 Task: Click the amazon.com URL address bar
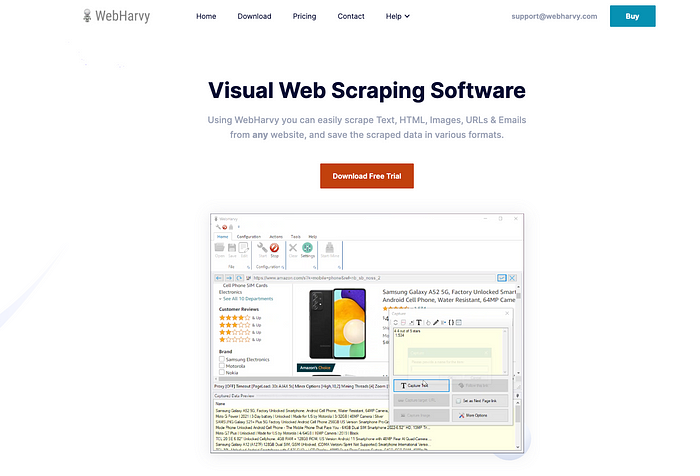(374, 278)
